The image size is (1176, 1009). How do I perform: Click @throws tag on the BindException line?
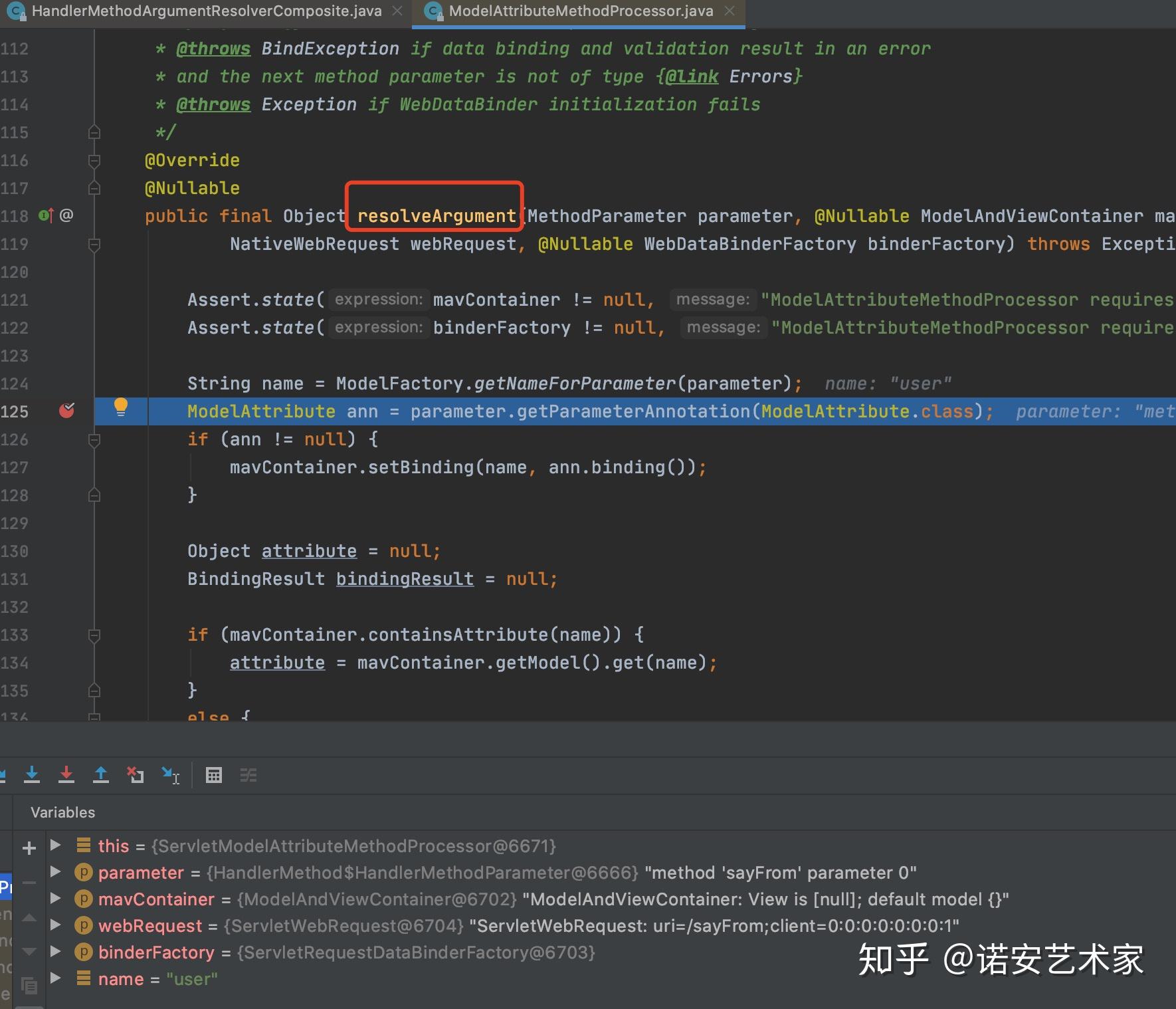[213, 49]
